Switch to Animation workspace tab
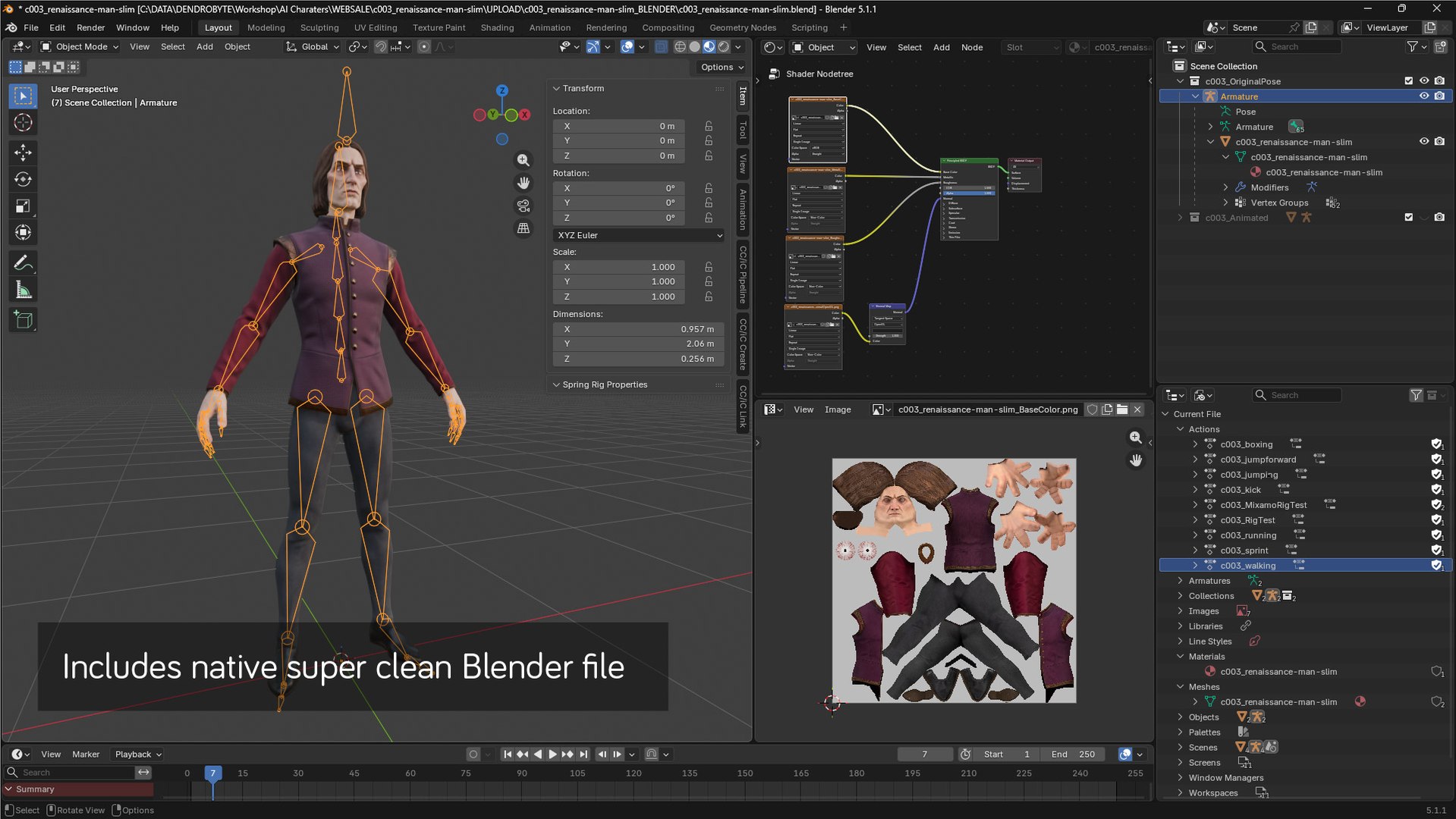 click(549, 27)
